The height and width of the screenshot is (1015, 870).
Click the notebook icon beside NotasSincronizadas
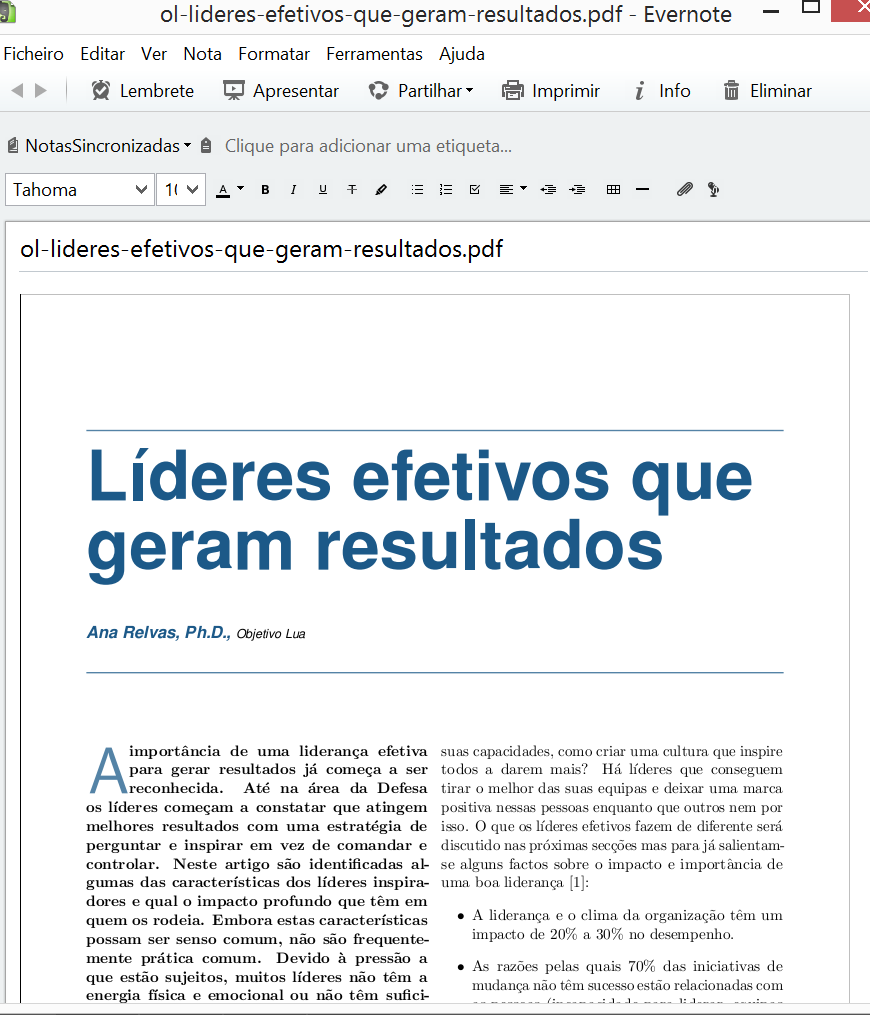[13, 146]
